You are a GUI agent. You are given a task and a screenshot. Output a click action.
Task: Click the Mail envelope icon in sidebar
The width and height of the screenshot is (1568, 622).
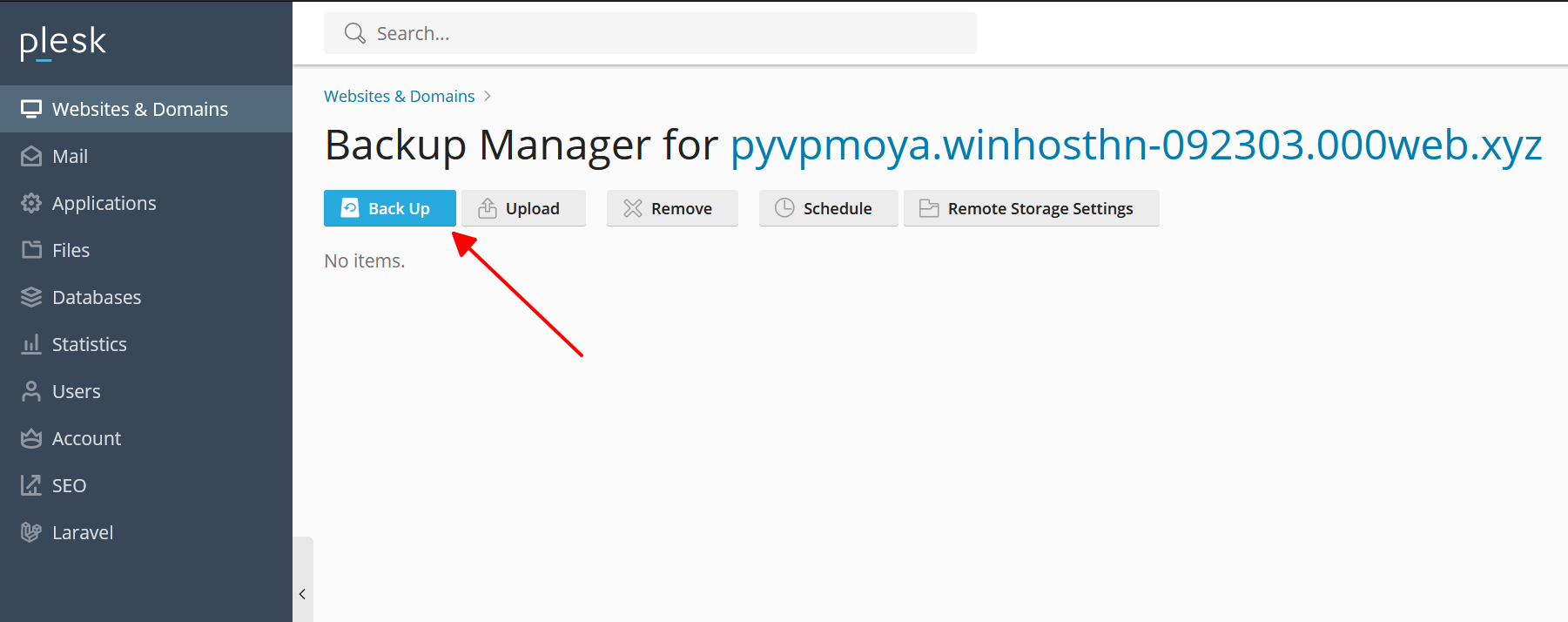tap(31, 156)
